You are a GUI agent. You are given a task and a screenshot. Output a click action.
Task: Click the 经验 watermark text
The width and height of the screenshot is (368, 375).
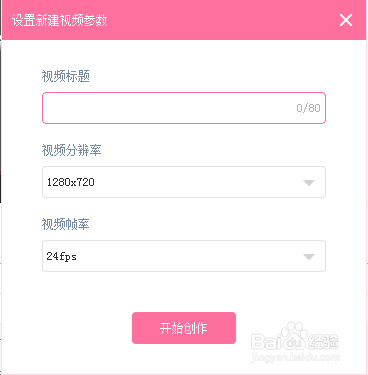click(x=323, y=342)
